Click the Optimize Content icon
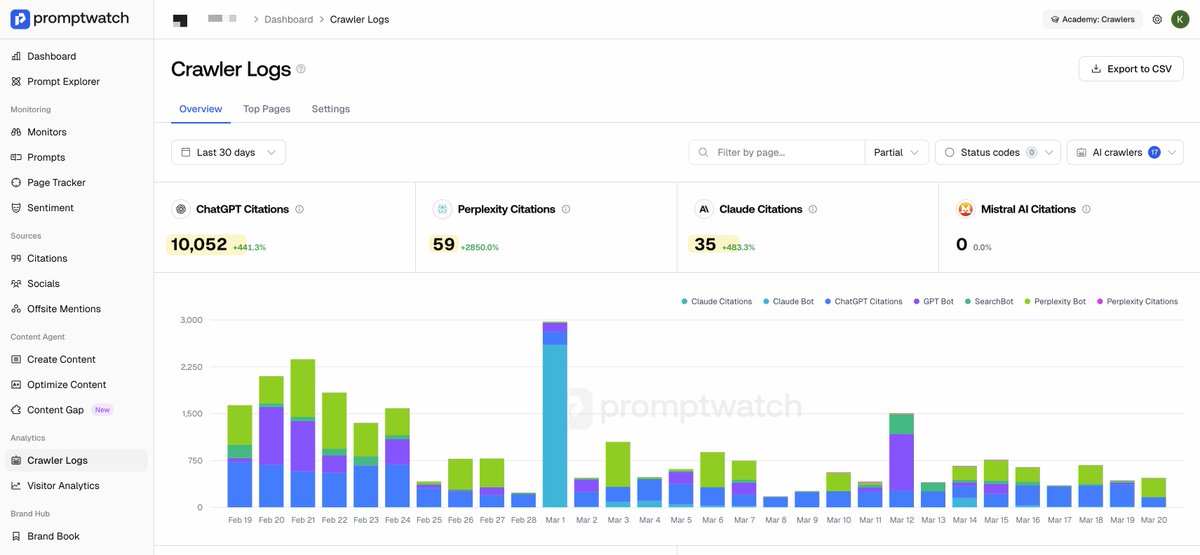The image size is (1200, 555). [x=16, y=384]
